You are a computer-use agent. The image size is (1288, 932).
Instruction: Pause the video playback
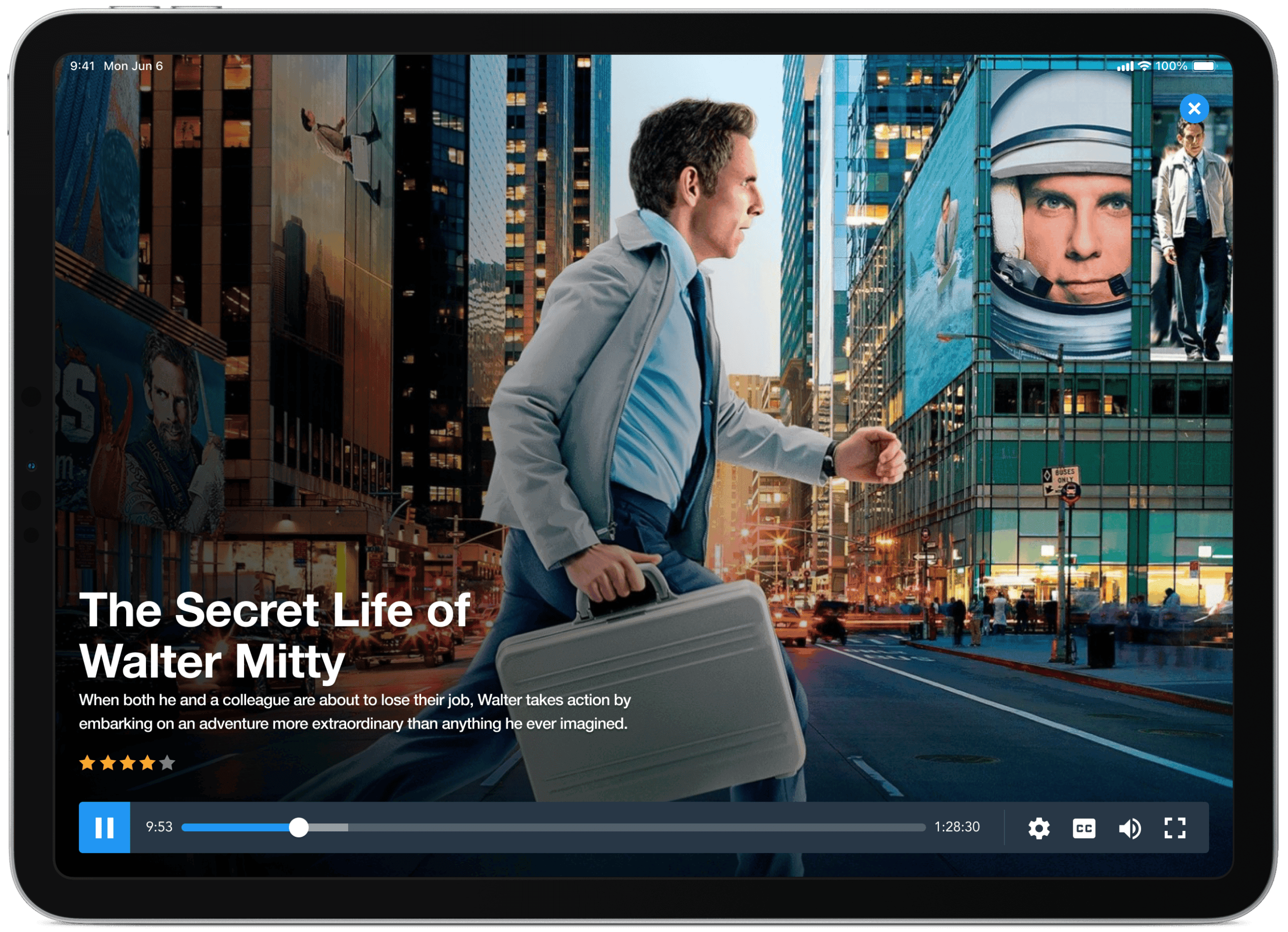click(105, 827)
